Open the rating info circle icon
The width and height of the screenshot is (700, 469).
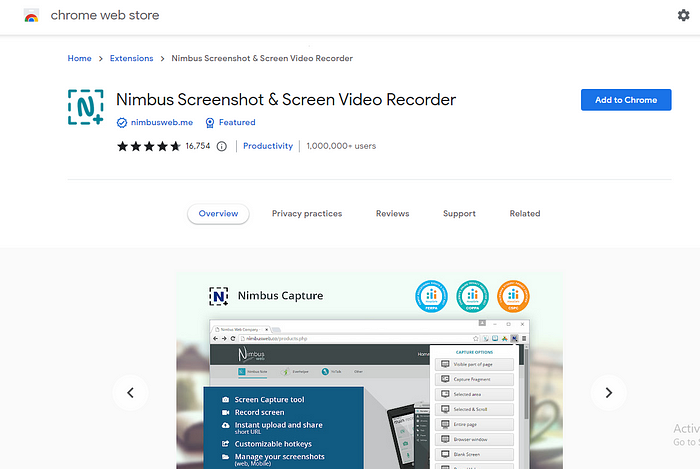coord(221,146)
